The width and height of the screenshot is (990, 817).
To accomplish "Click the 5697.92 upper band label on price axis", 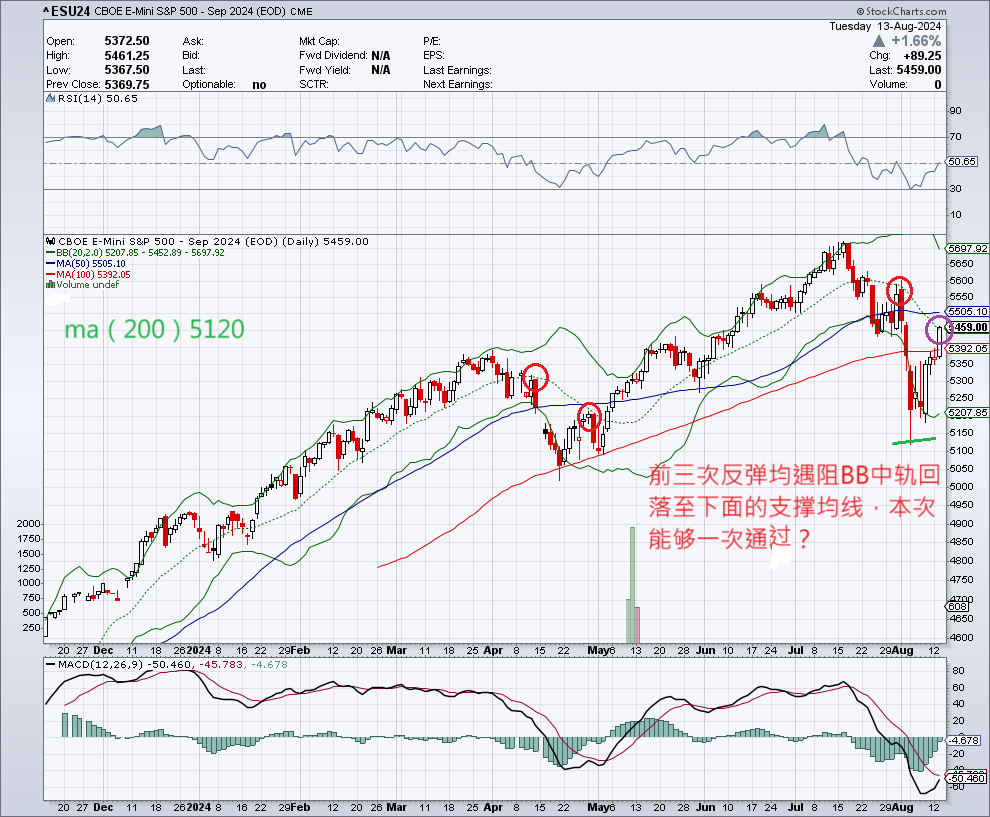I will (x=968, y=249).
